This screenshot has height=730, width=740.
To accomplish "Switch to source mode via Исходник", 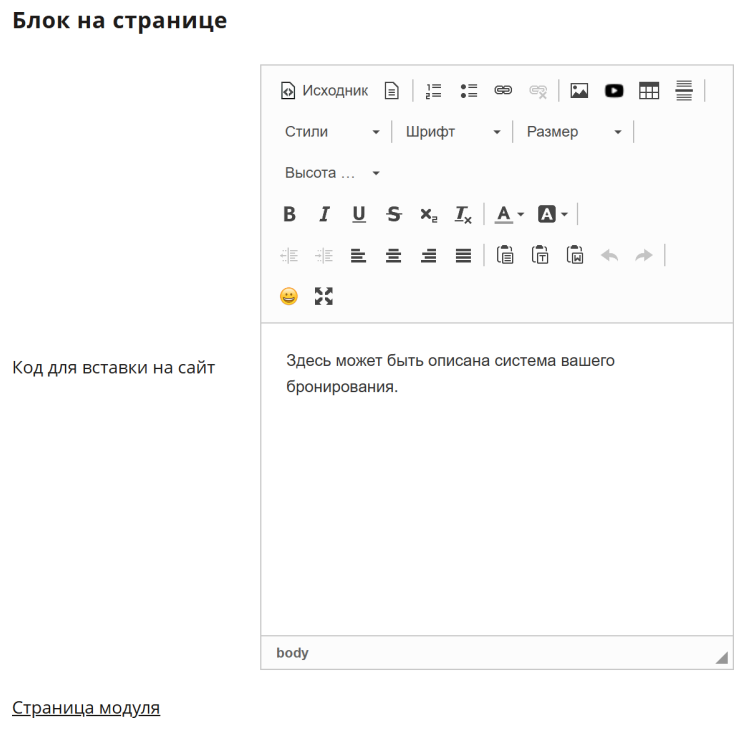I will point(324,91).
